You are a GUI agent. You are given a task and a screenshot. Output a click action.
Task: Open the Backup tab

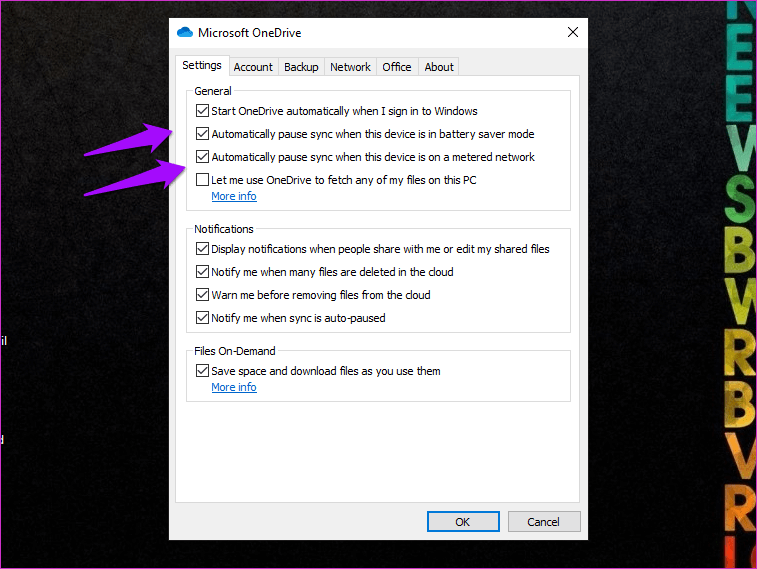coord(301,67)
